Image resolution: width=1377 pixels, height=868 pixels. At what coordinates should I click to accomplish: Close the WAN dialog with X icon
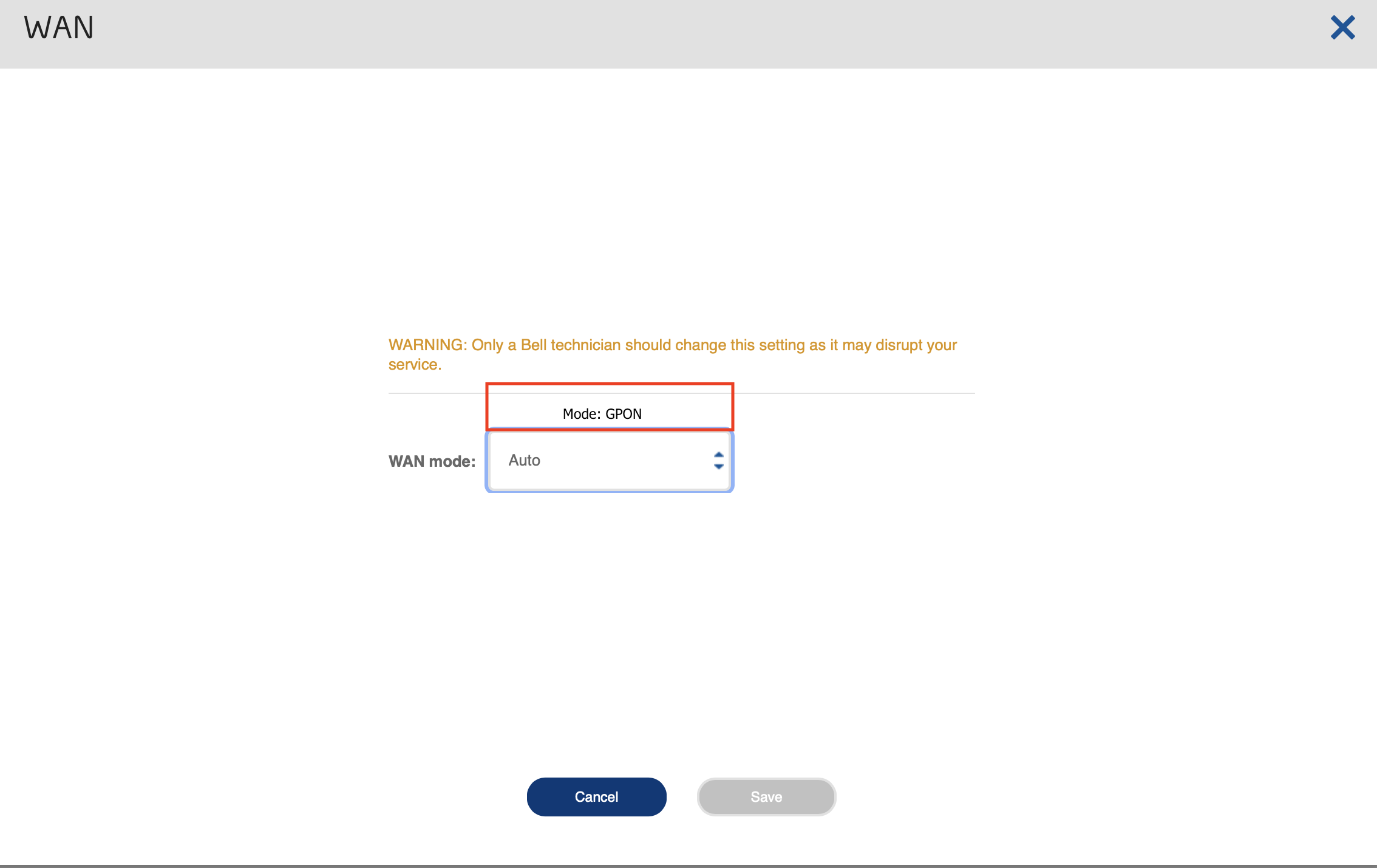click(1342, 28)
